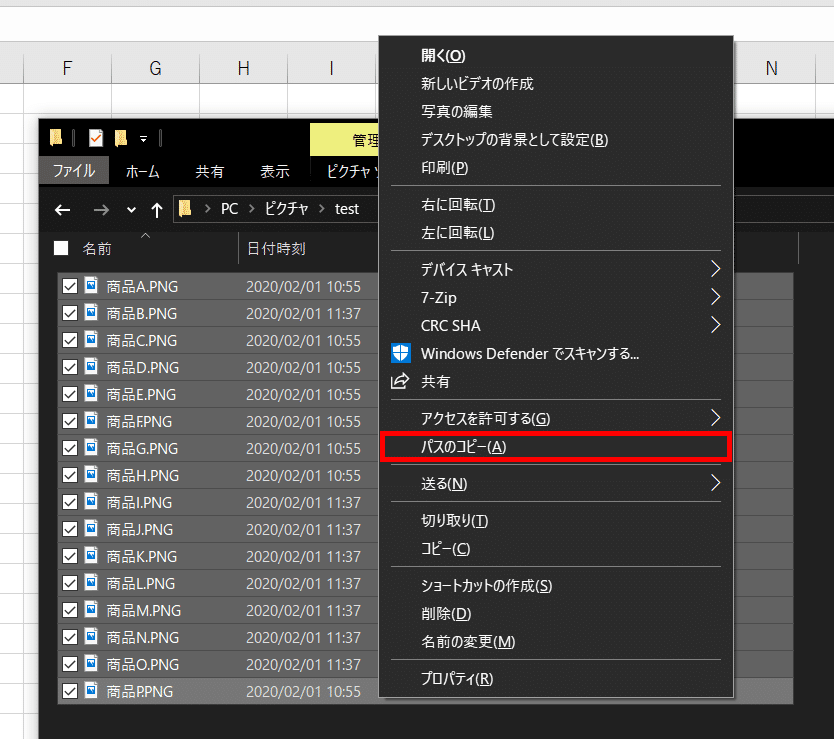Select Windows Defender でスキャンする...
The width and height of the screenshot is (834, 739).
point(556,353)
